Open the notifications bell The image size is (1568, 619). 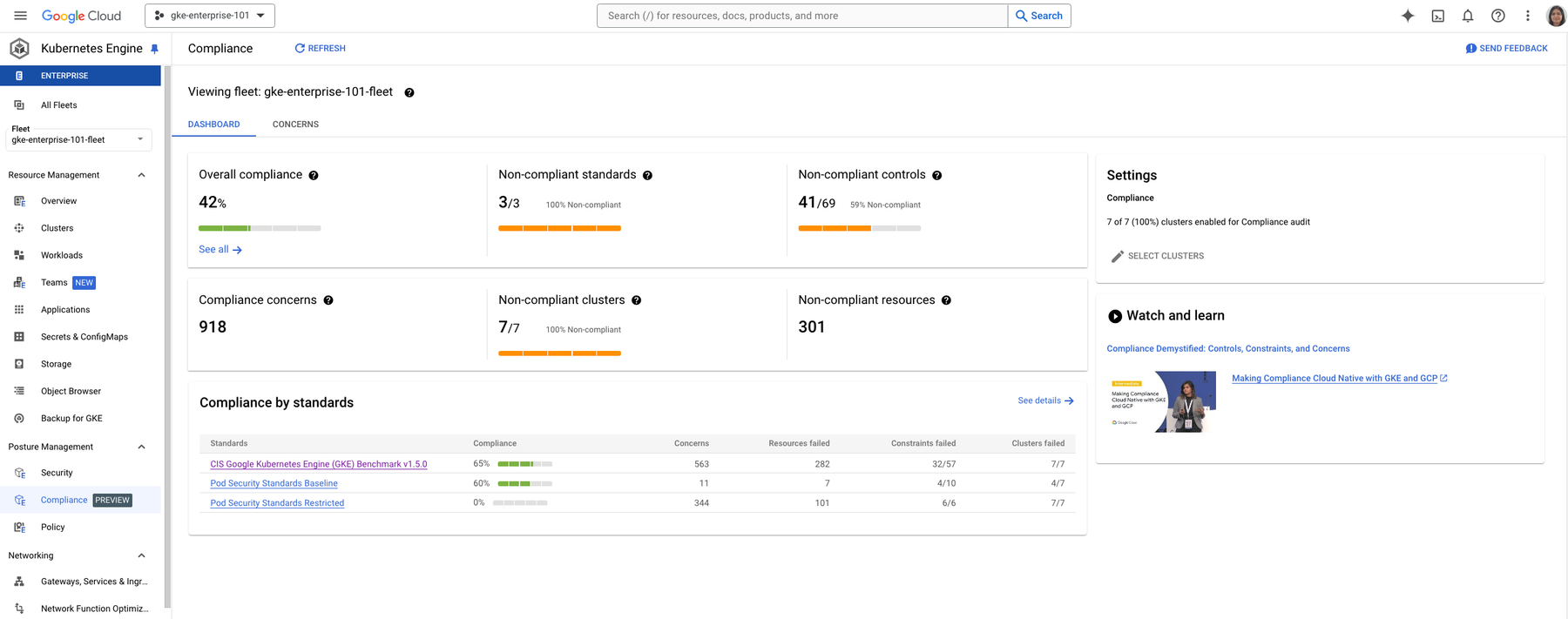(x=1468, y=16)
